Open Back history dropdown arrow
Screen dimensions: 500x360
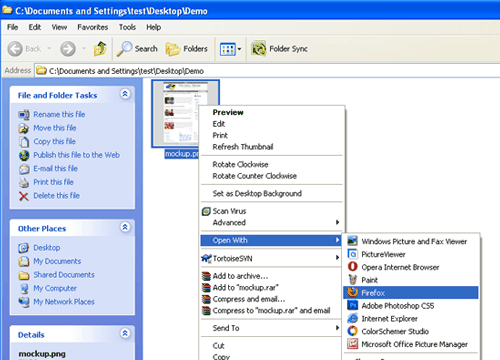(49, 48)
